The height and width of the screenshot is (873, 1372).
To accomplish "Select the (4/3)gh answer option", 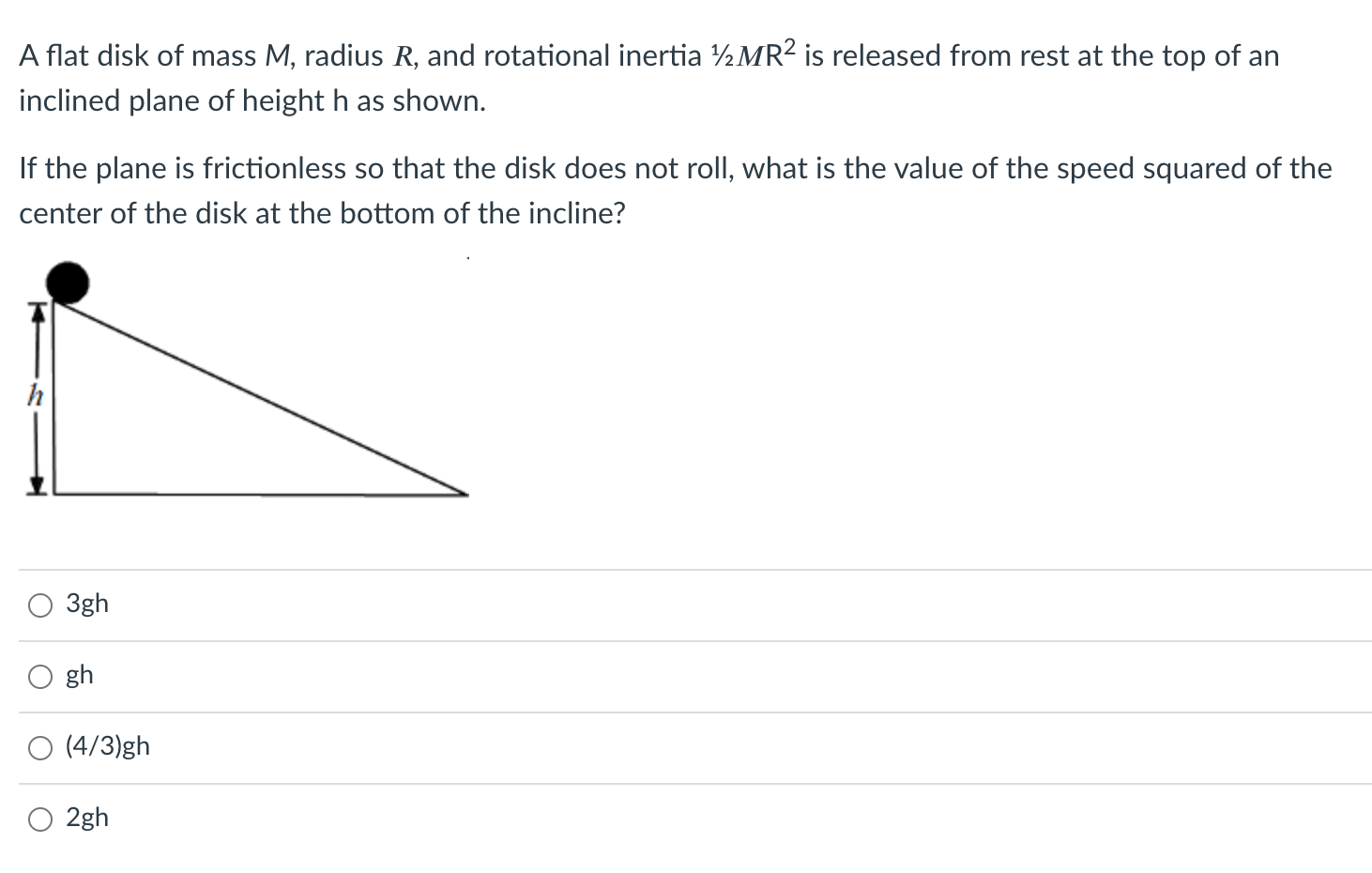I will (x=39, y=747).
